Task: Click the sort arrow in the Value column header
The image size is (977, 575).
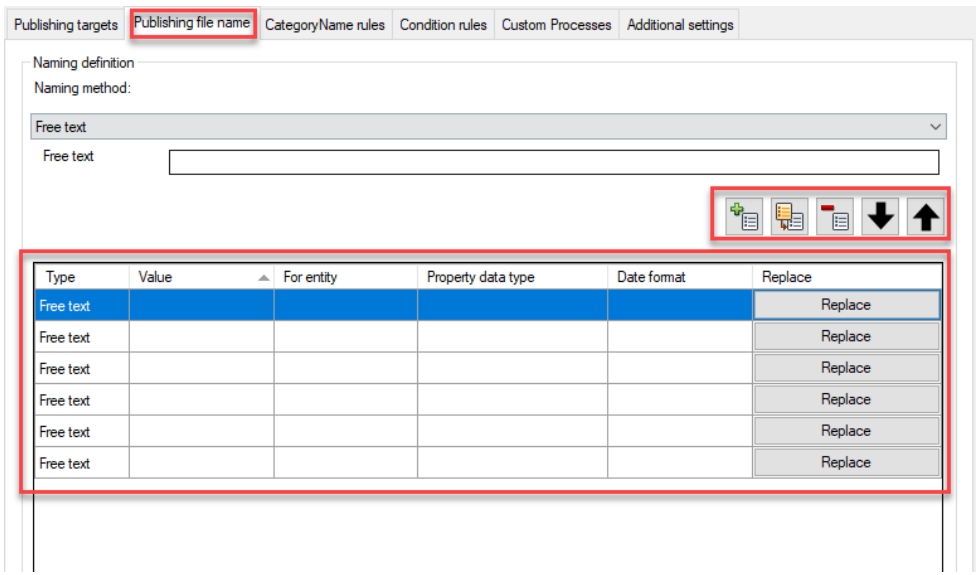Action: coord(263,278)
